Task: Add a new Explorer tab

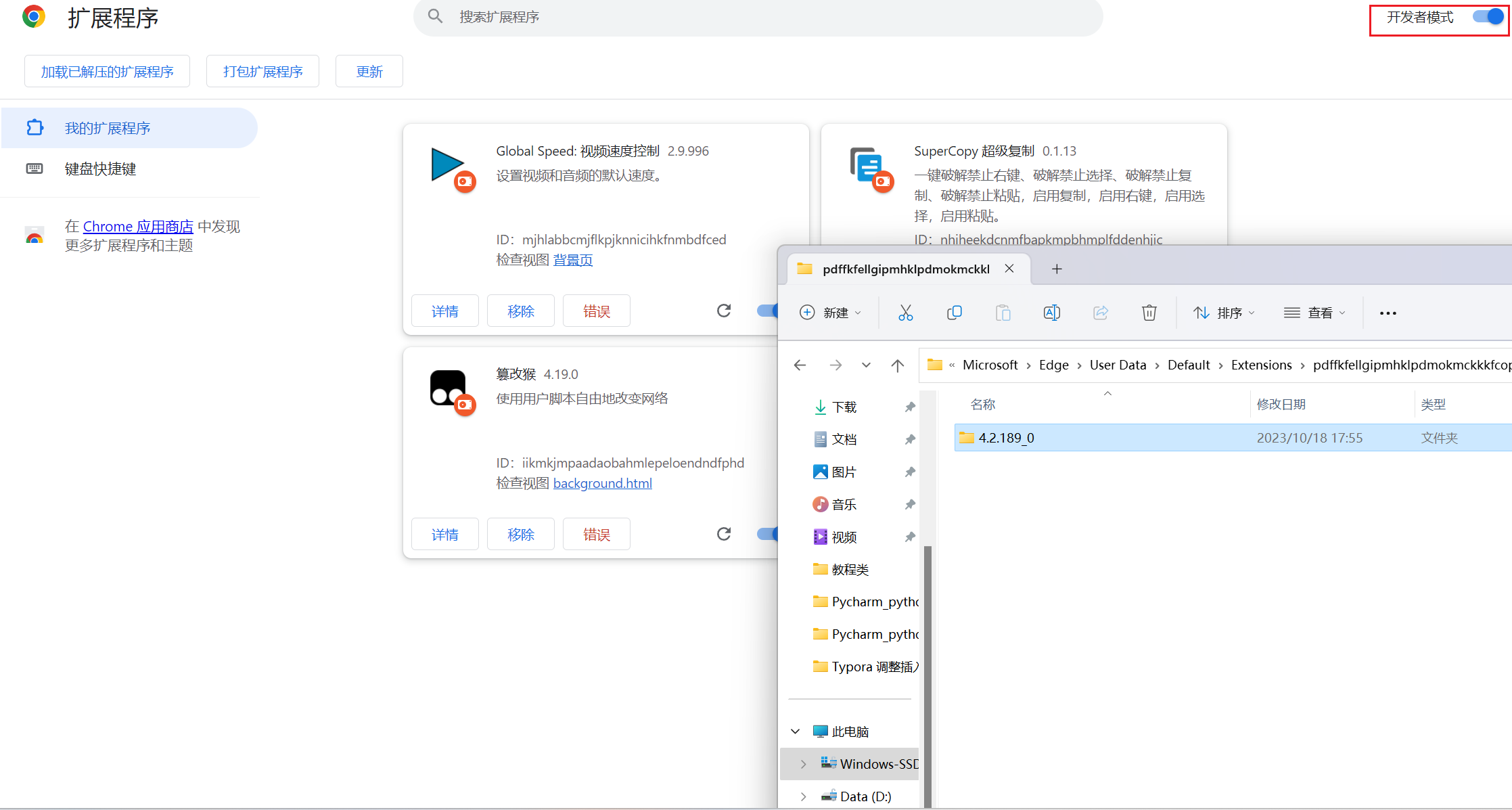Action: pyautogui.click(x=1057, y=269)
